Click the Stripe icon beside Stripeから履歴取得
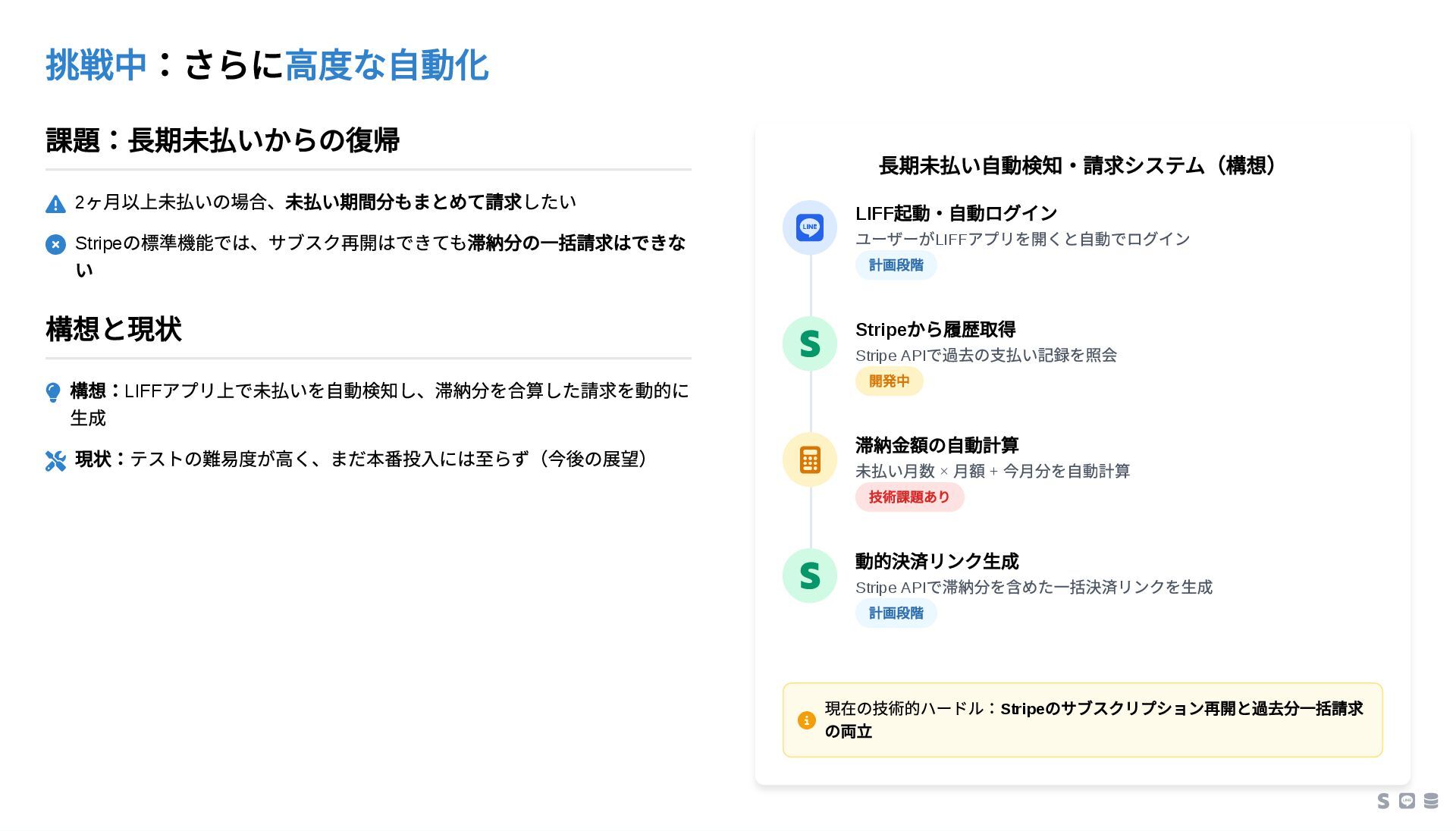Image resolution: width=1456 pixels, height=831 pixels. coord(810,343)
